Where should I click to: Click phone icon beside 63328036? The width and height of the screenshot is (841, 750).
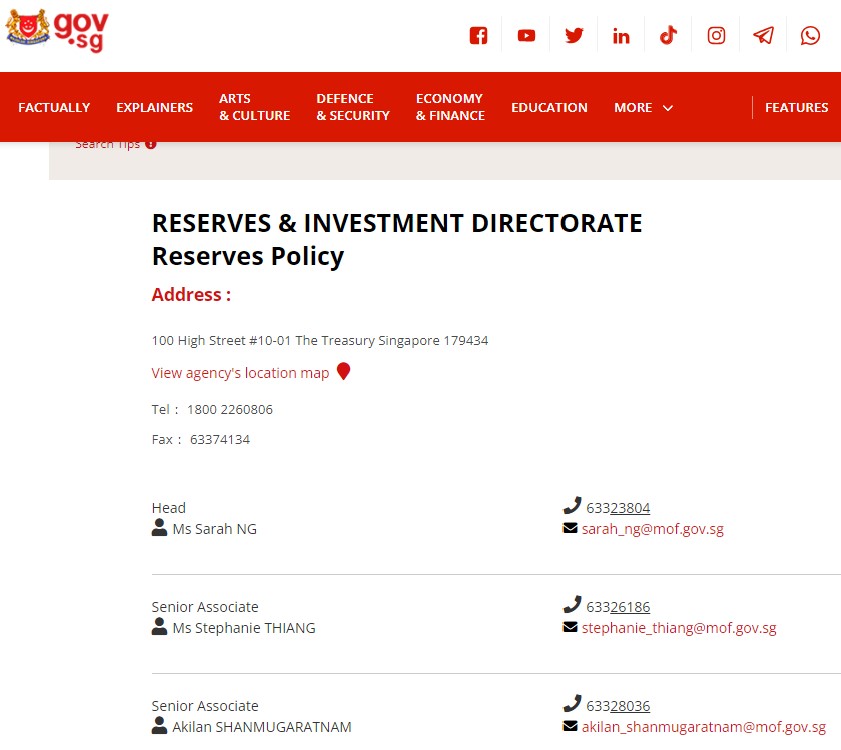pos(572,703)
